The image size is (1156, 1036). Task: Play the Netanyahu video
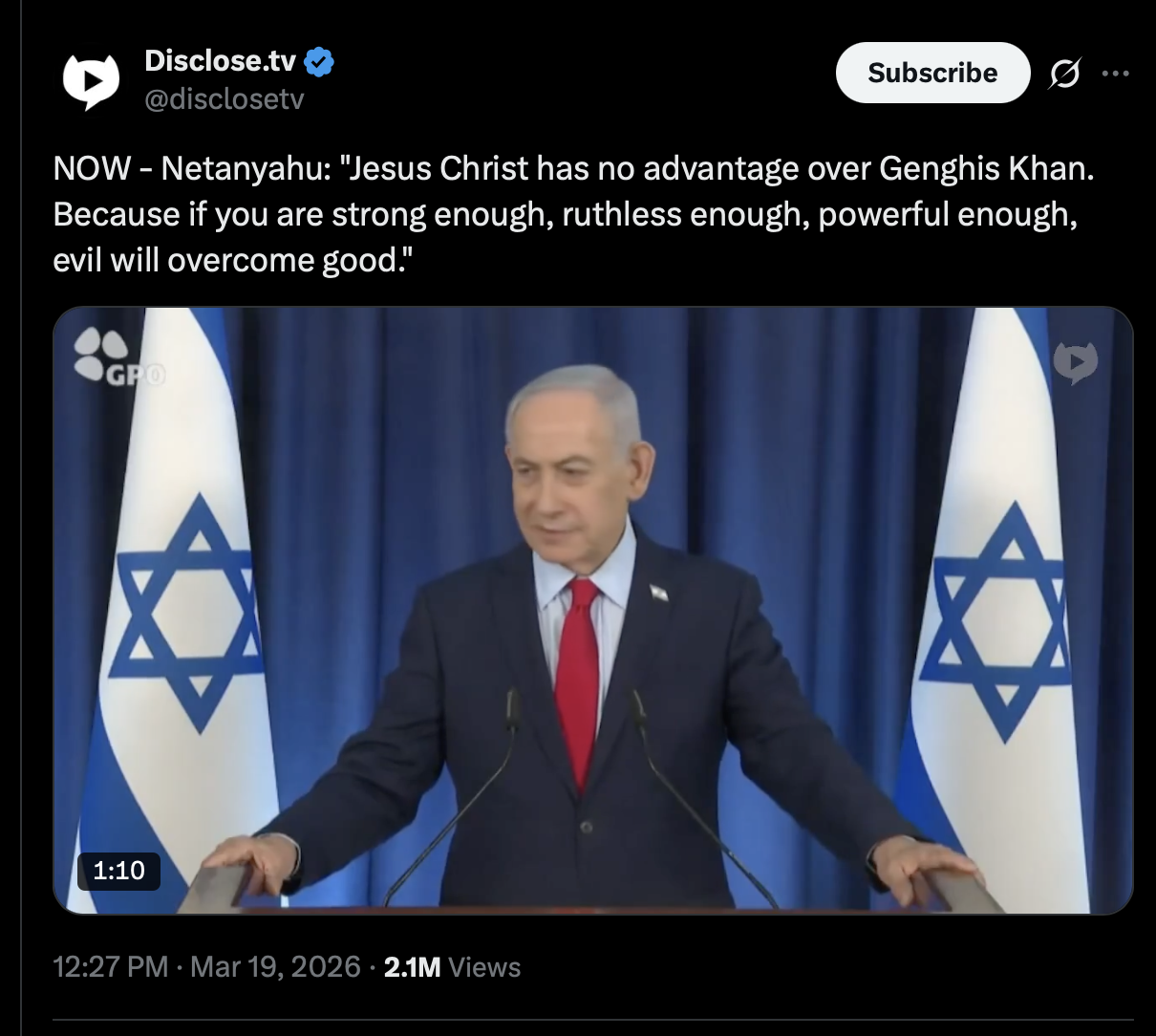click(592, 610)
